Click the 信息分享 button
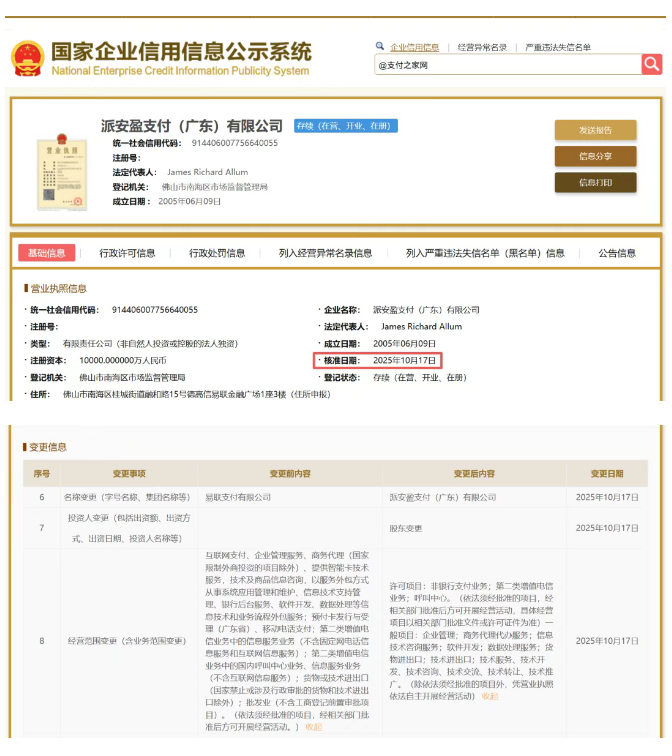 pos(595,156)
